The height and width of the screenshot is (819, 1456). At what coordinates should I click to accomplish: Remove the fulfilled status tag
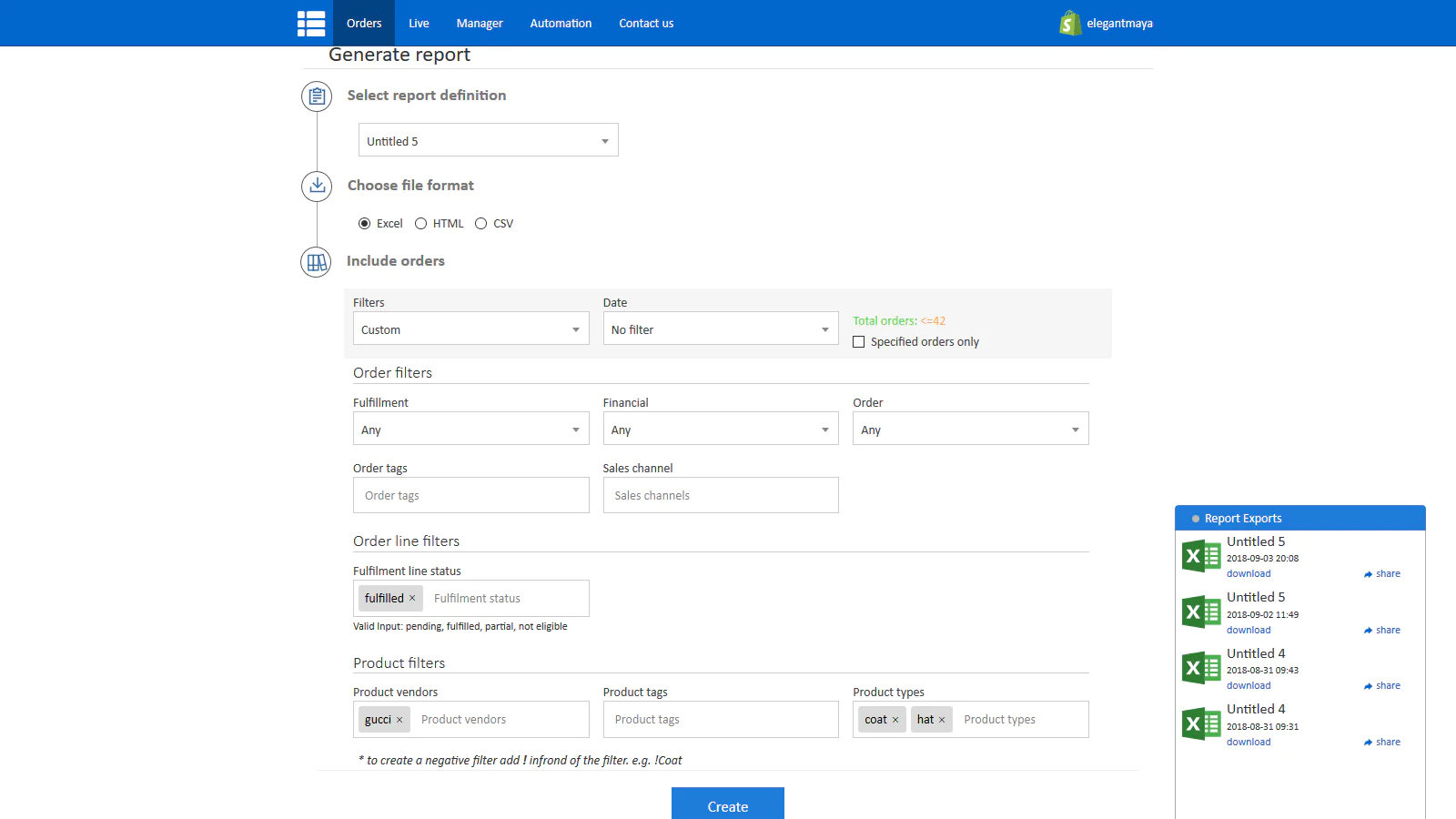412,598
